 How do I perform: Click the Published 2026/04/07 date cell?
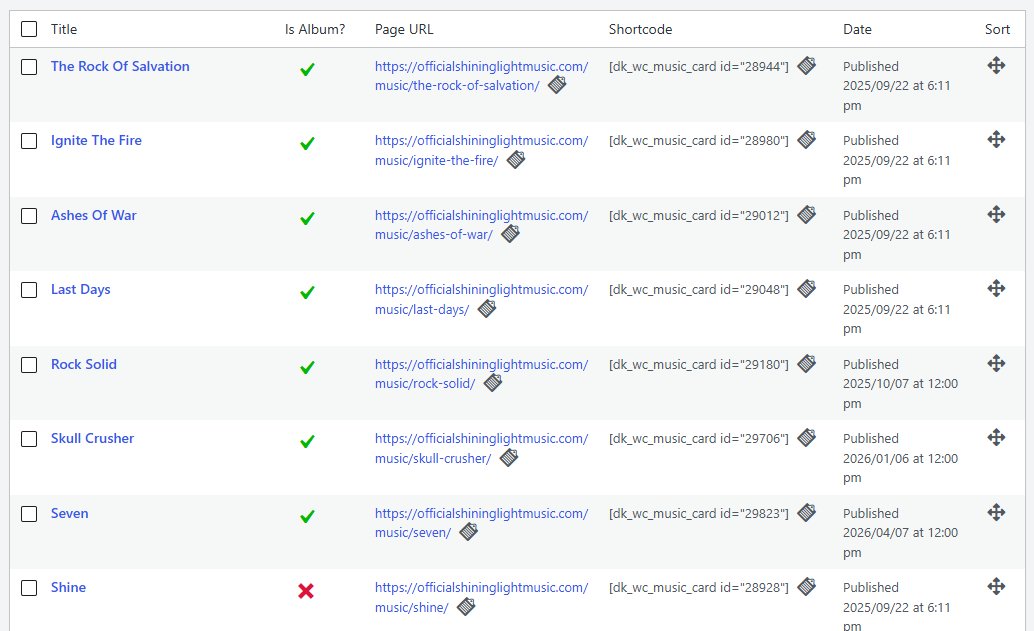tap(900, 533)
